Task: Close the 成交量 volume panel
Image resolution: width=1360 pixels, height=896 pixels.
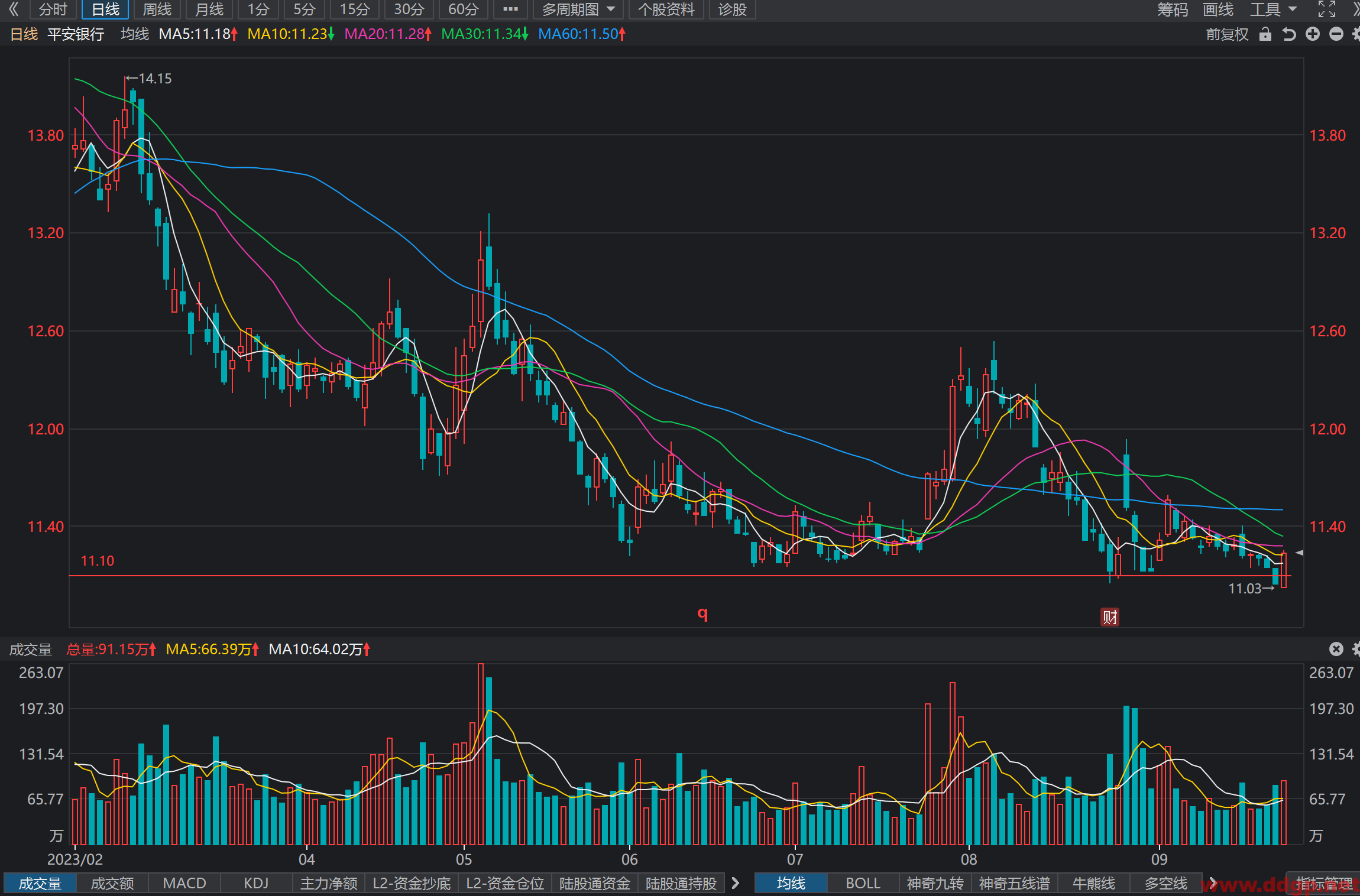Action: click(x=1336, y=649)
